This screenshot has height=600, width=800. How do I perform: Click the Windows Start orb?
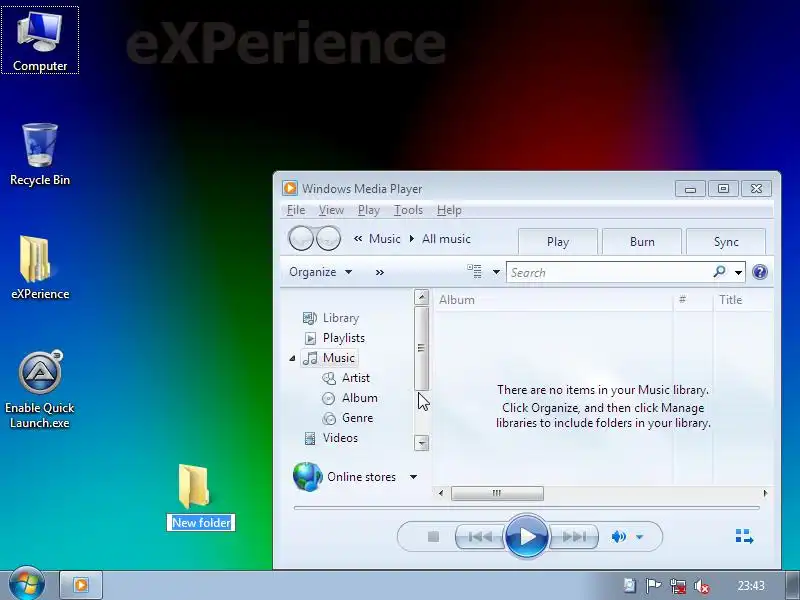coord(27,584)
